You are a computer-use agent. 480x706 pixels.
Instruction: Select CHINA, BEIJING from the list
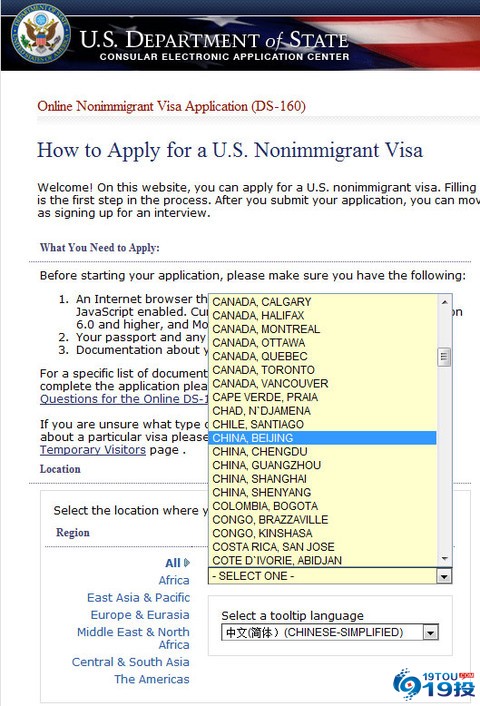(x=322, y=438)
